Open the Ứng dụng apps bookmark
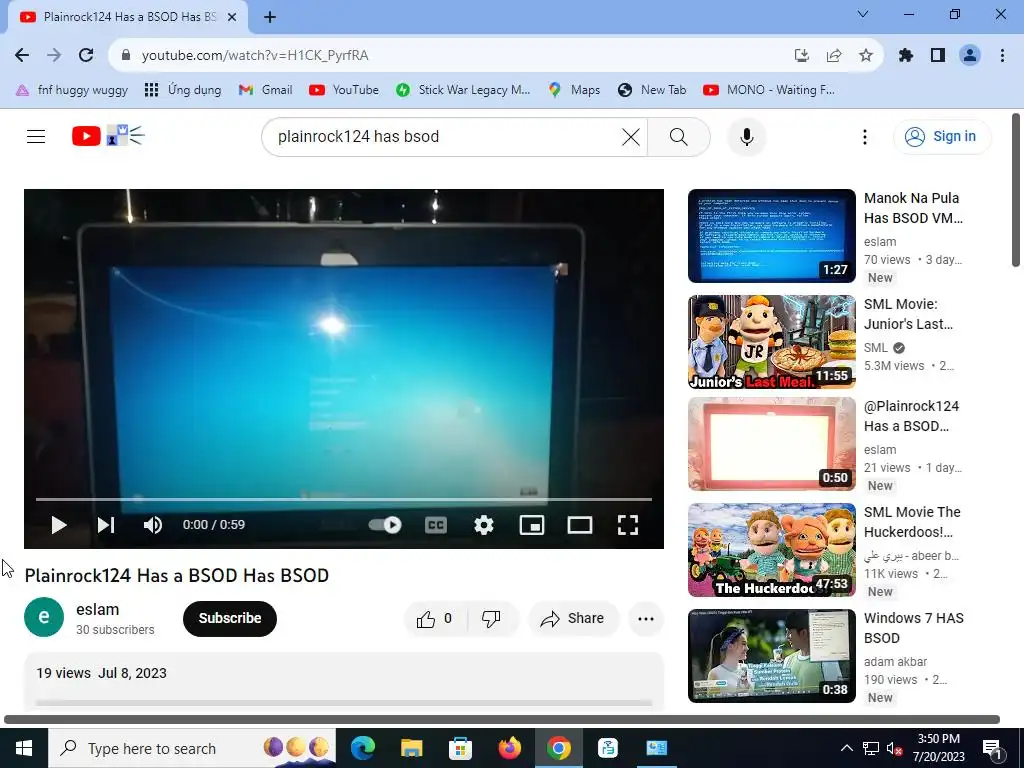1024x768 pixels. (x=183, y=90)
